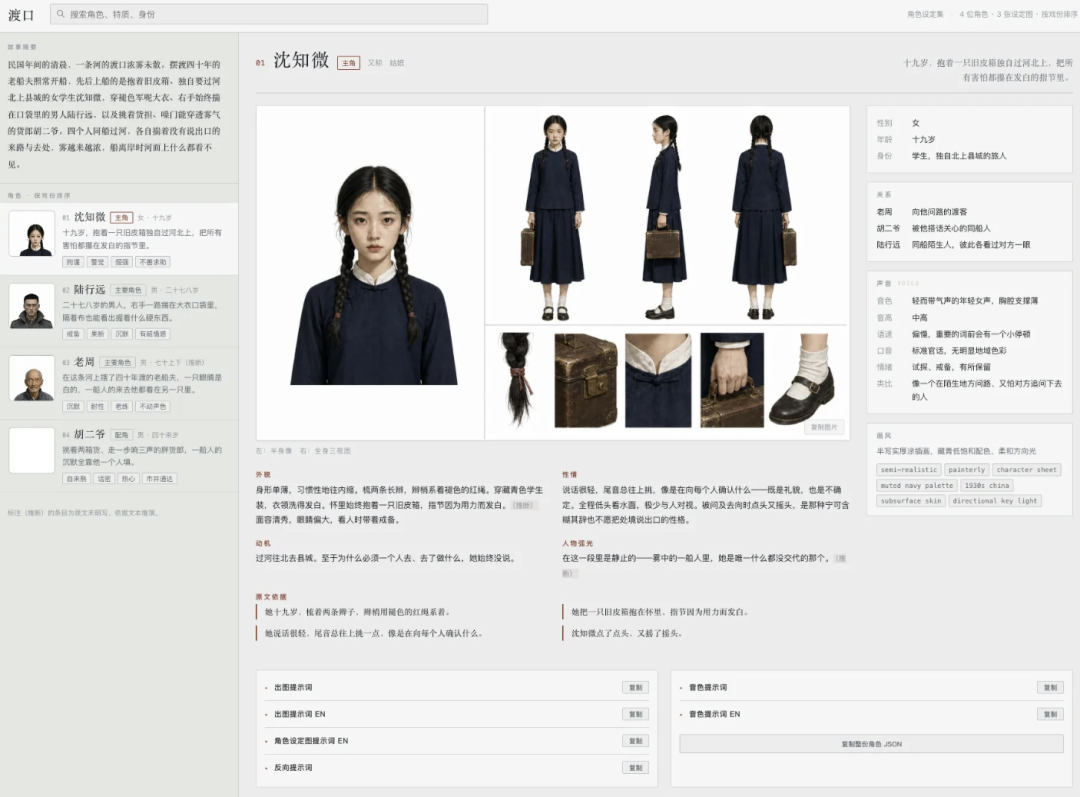Click the painterly style tag
Screen dimensions: 1080x797
[x=966, y=470]
